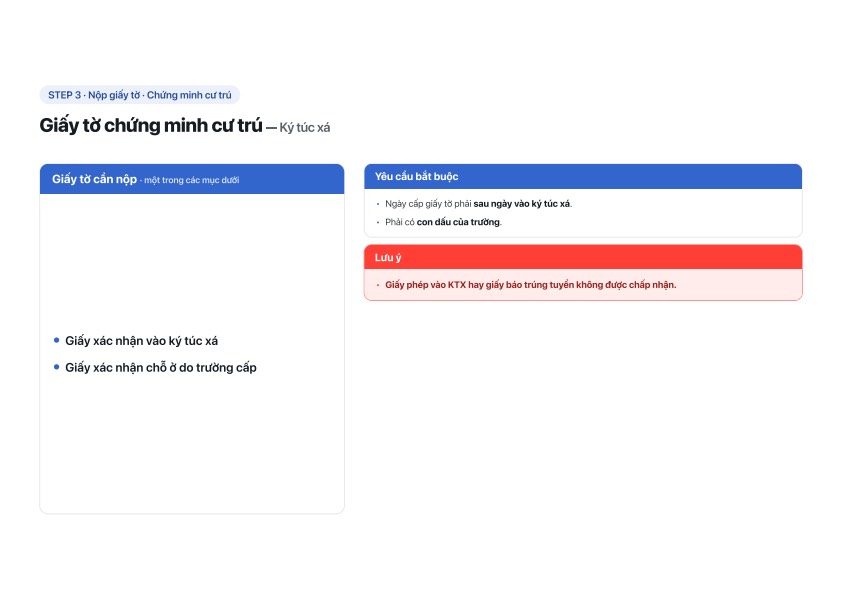This screenshot has width=842, height=595.
Task: Select "Giấy xác nhận vào ký túc xá" item
Action: coord(141,341)
